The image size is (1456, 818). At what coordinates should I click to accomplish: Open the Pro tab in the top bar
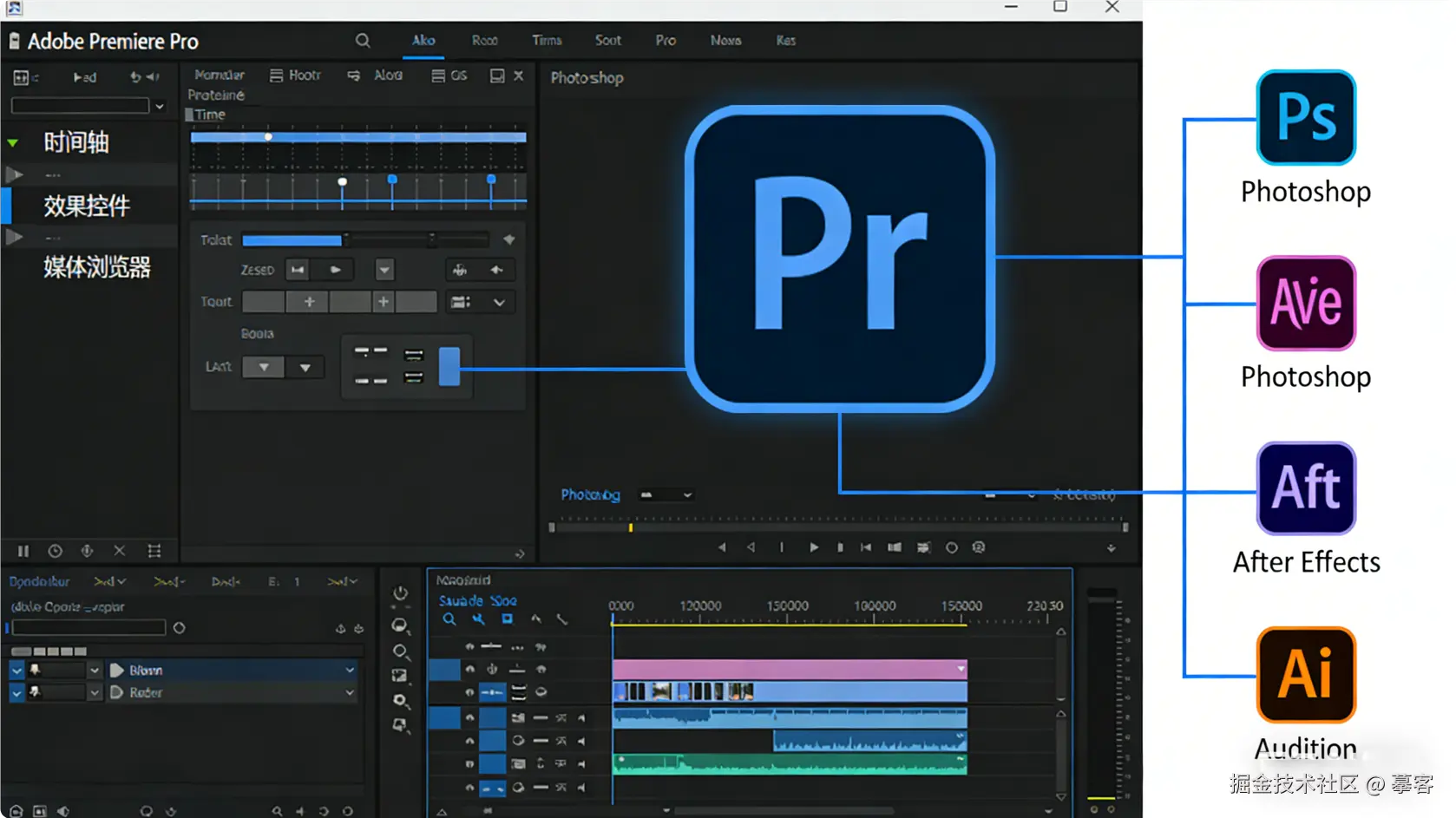[666, 41]
